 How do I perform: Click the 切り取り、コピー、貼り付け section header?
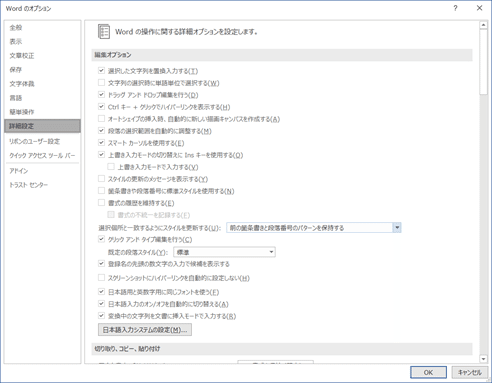coord(282,349)
